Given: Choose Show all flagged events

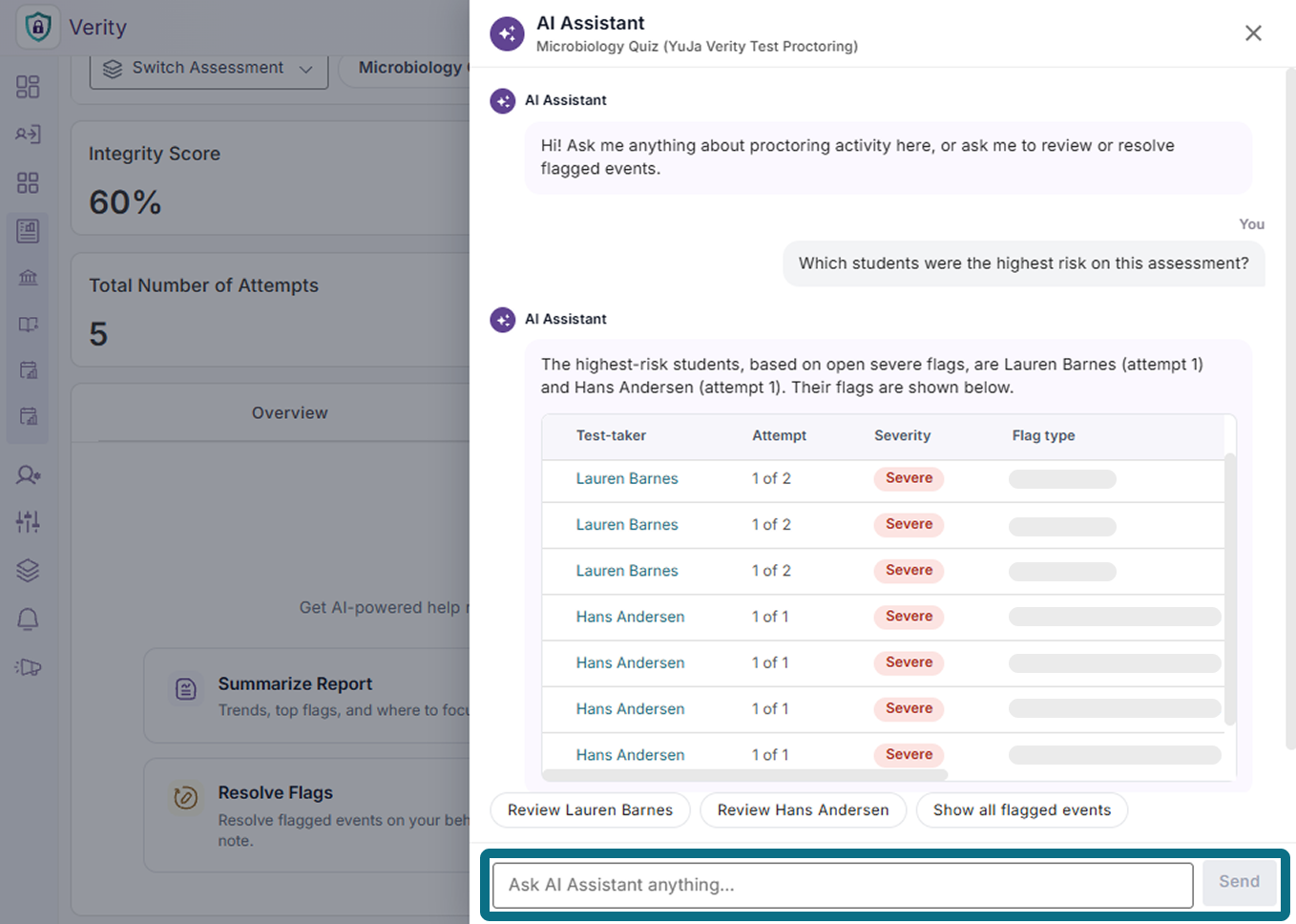Looking at the screenshot, I should (x=1022, y=810).
